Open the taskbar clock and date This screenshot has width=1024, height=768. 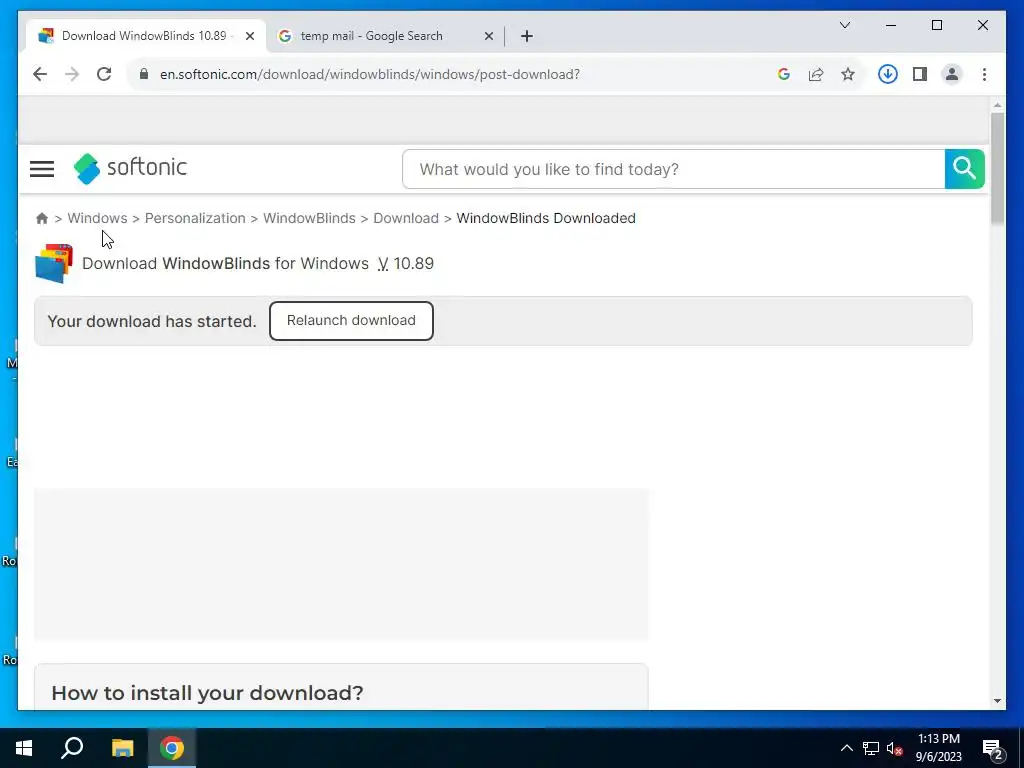click(x=938, y=748)
